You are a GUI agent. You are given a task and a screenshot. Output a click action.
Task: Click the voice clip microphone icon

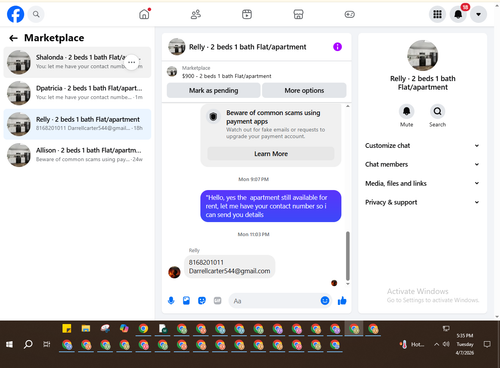point(171,301)
